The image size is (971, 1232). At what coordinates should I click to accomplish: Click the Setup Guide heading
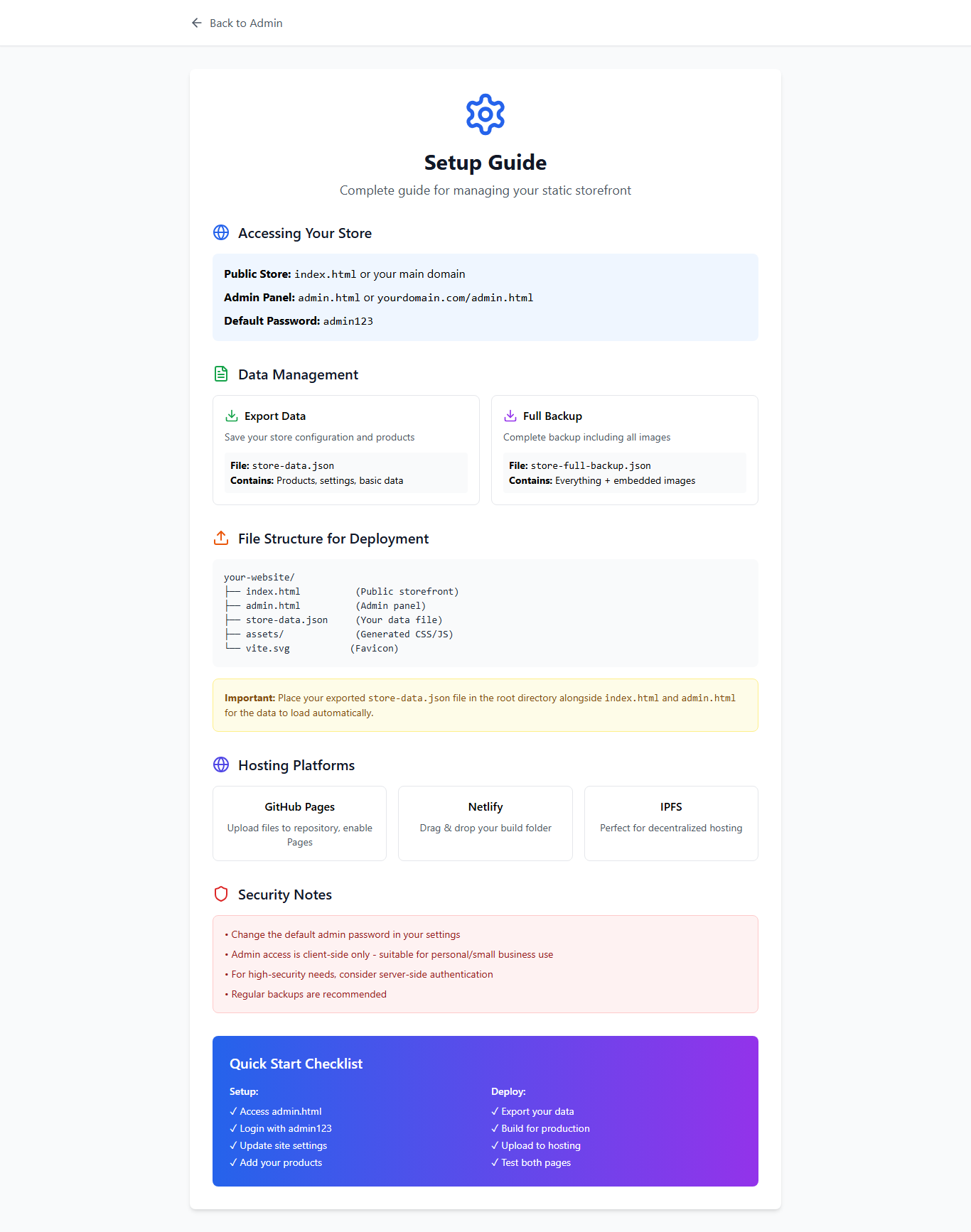coord(485,163)
